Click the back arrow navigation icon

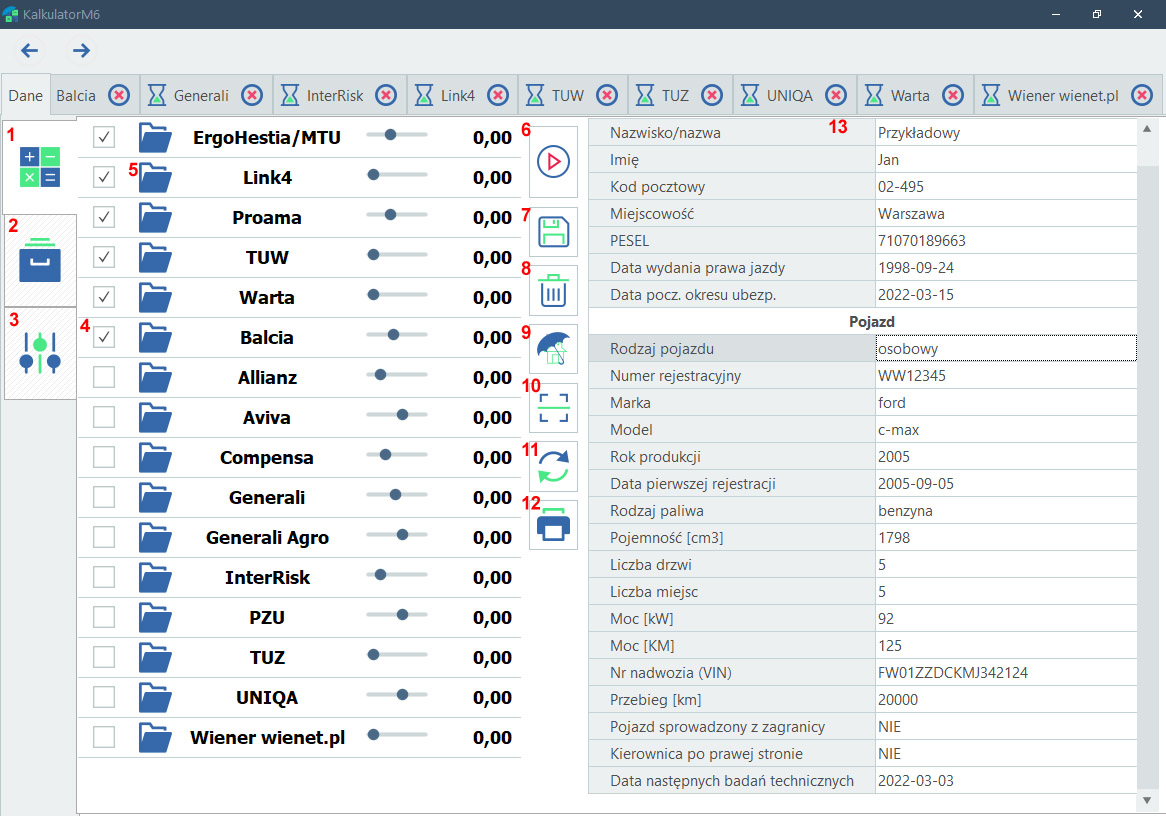point(29,51)
